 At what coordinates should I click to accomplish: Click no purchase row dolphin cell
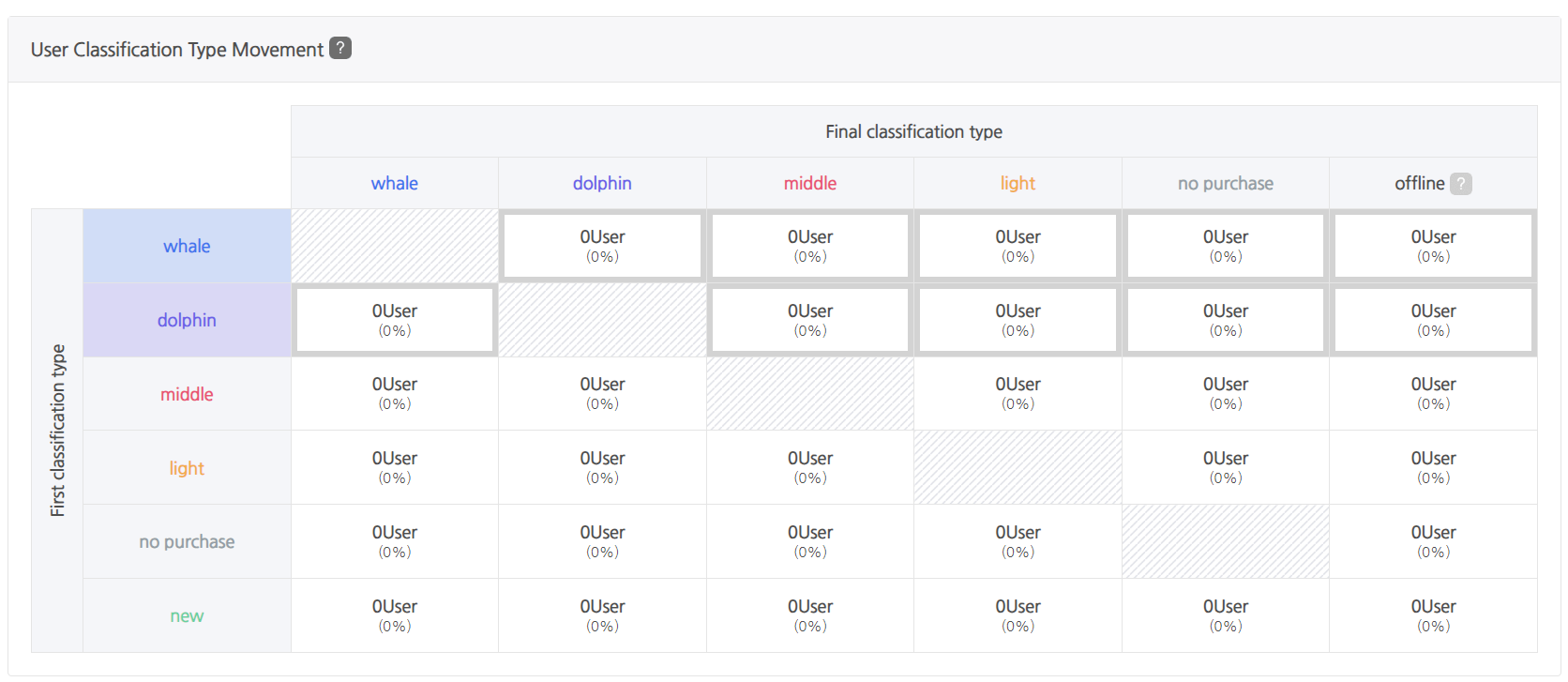coord(602,541)
